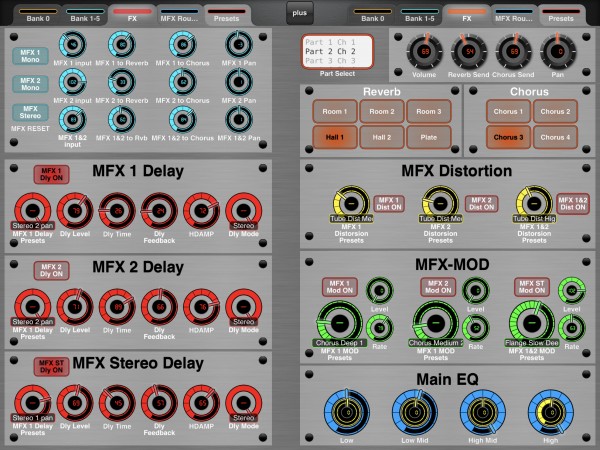
Task: Click the MFX 2 input knob
Action: click(x=72, y=82)
